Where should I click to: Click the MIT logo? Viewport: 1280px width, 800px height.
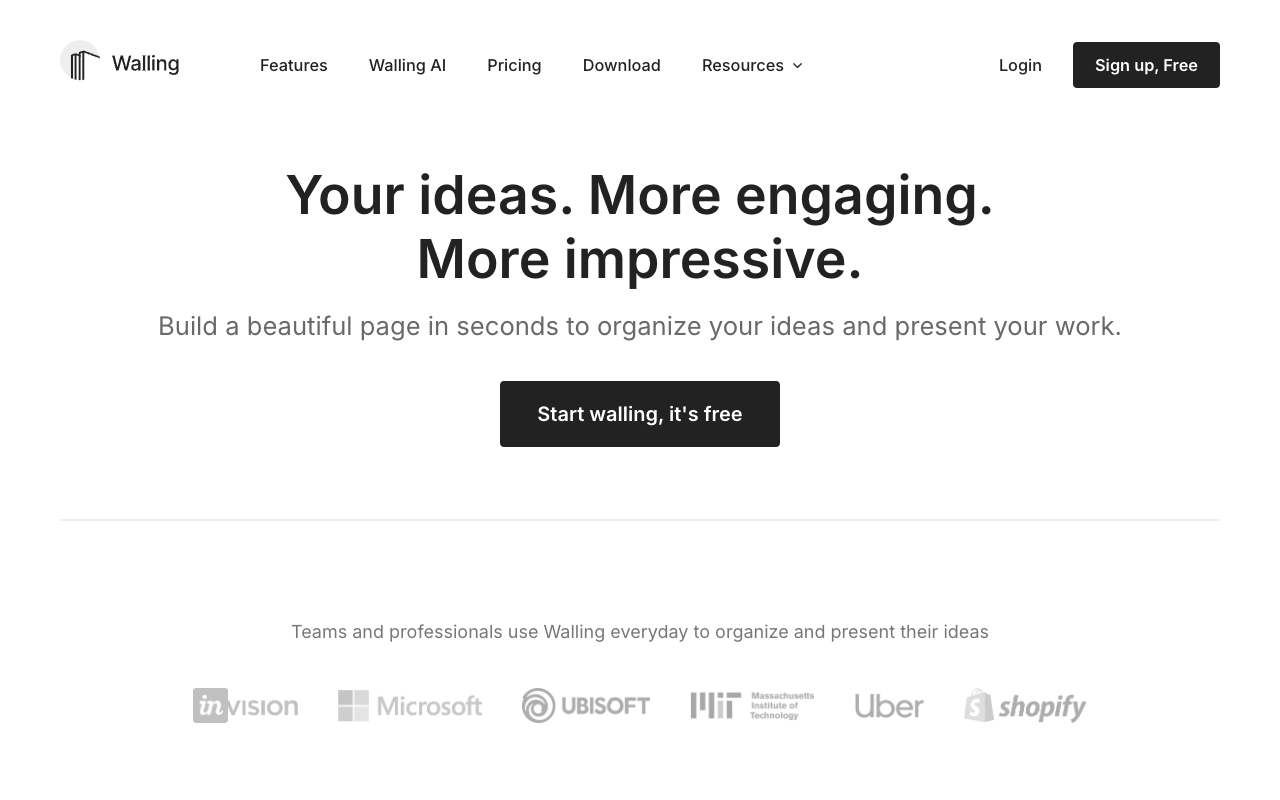[x=752, y=706]
